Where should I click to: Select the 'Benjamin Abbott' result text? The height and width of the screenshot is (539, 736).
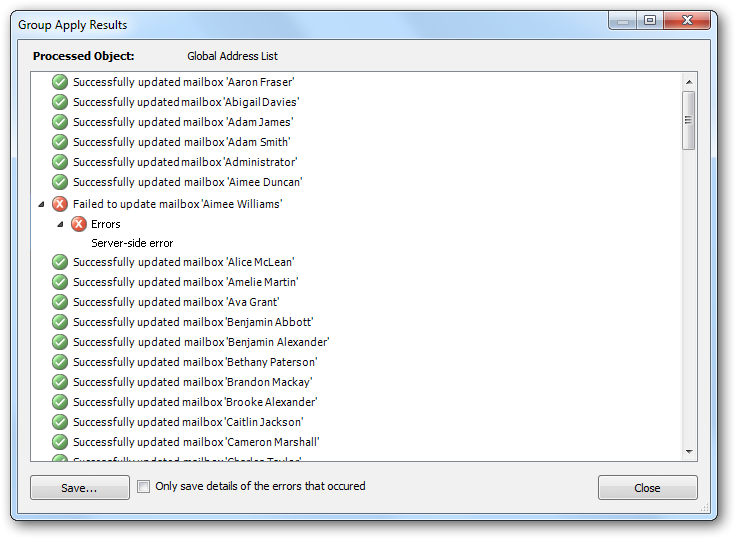pos(193,322)
